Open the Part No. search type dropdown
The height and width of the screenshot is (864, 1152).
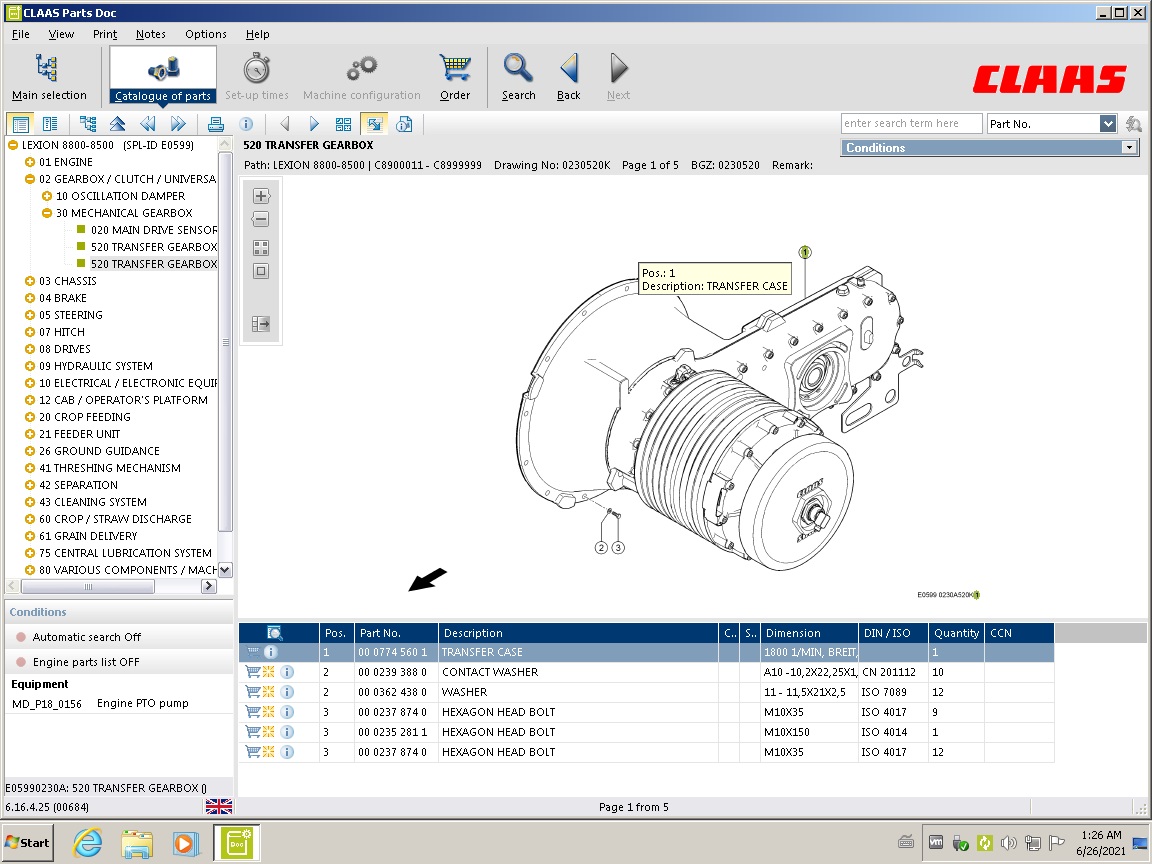(1108, 124)
